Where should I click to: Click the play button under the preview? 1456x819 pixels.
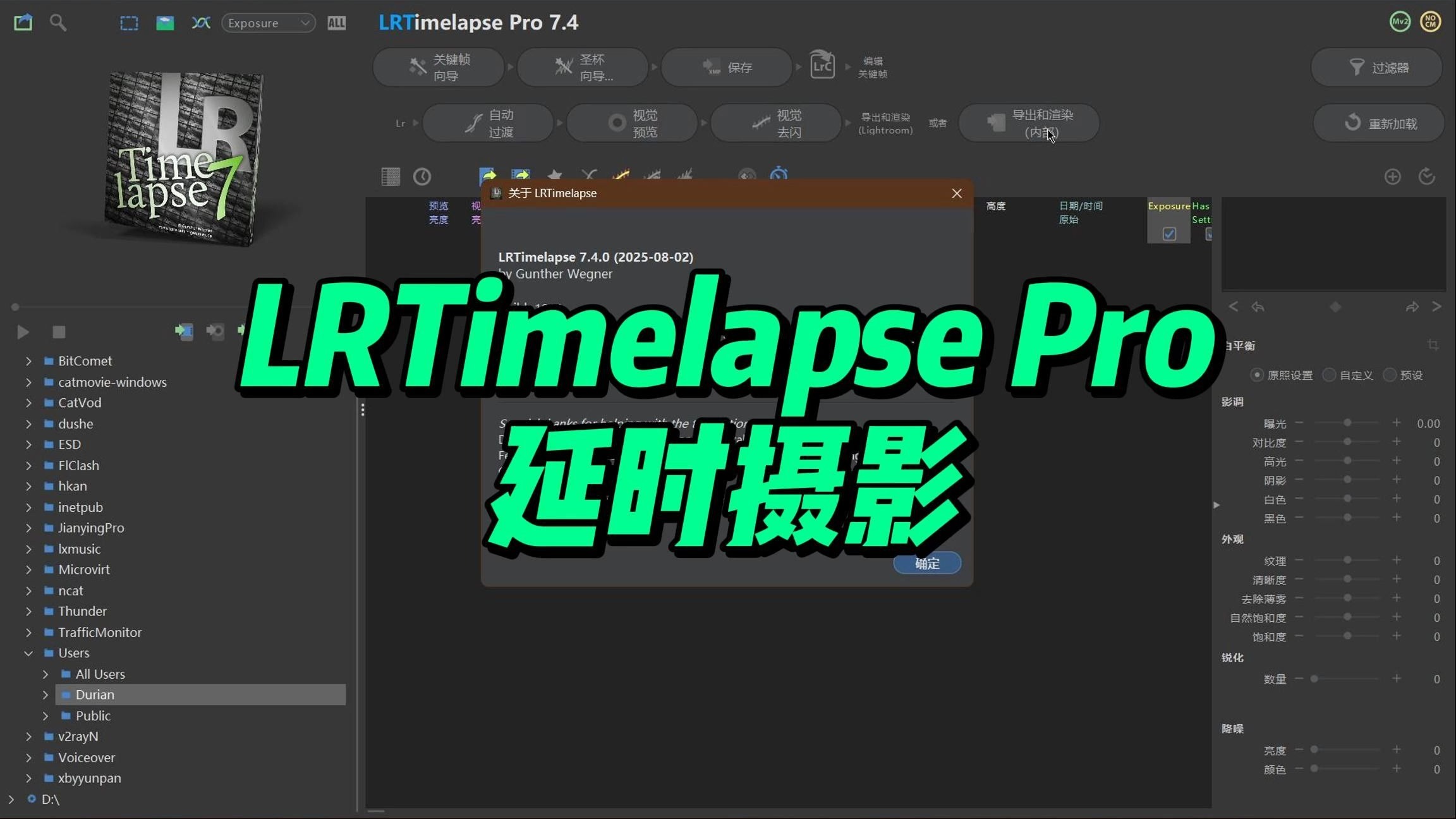pyautogui.click(x=23, y=332)
